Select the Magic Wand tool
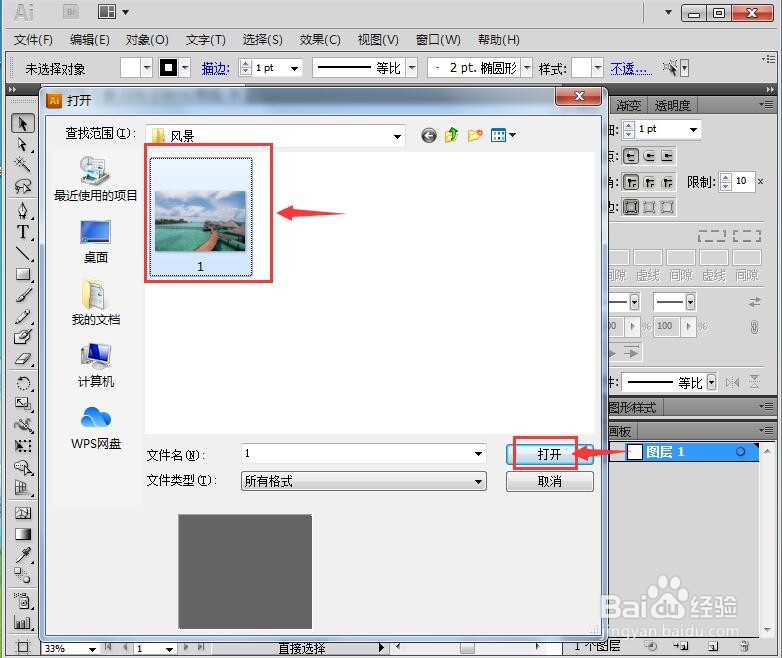This screenshot has height=658, width=782. tap(23, 164)
